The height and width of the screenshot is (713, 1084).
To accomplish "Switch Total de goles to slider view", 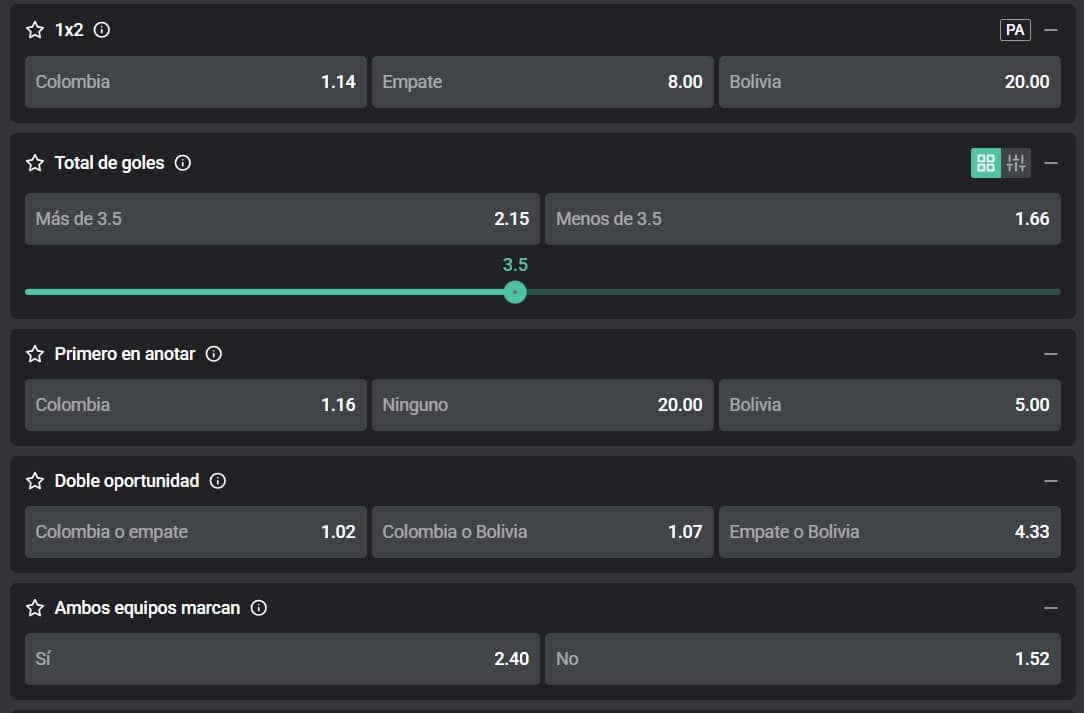I will point(1016,163).
